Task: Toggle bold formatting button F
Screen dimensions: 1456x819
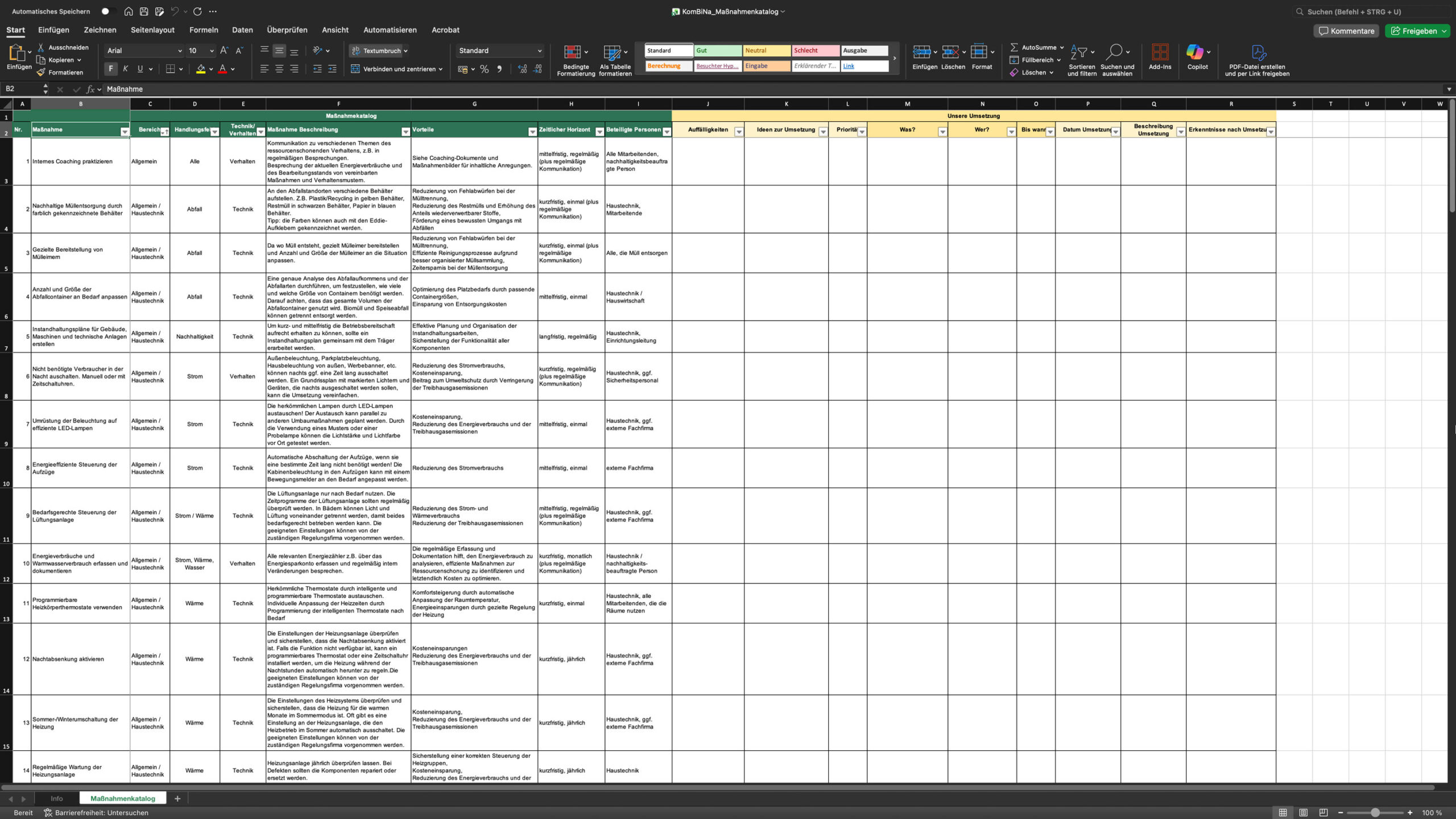Action: coord(111,69)
